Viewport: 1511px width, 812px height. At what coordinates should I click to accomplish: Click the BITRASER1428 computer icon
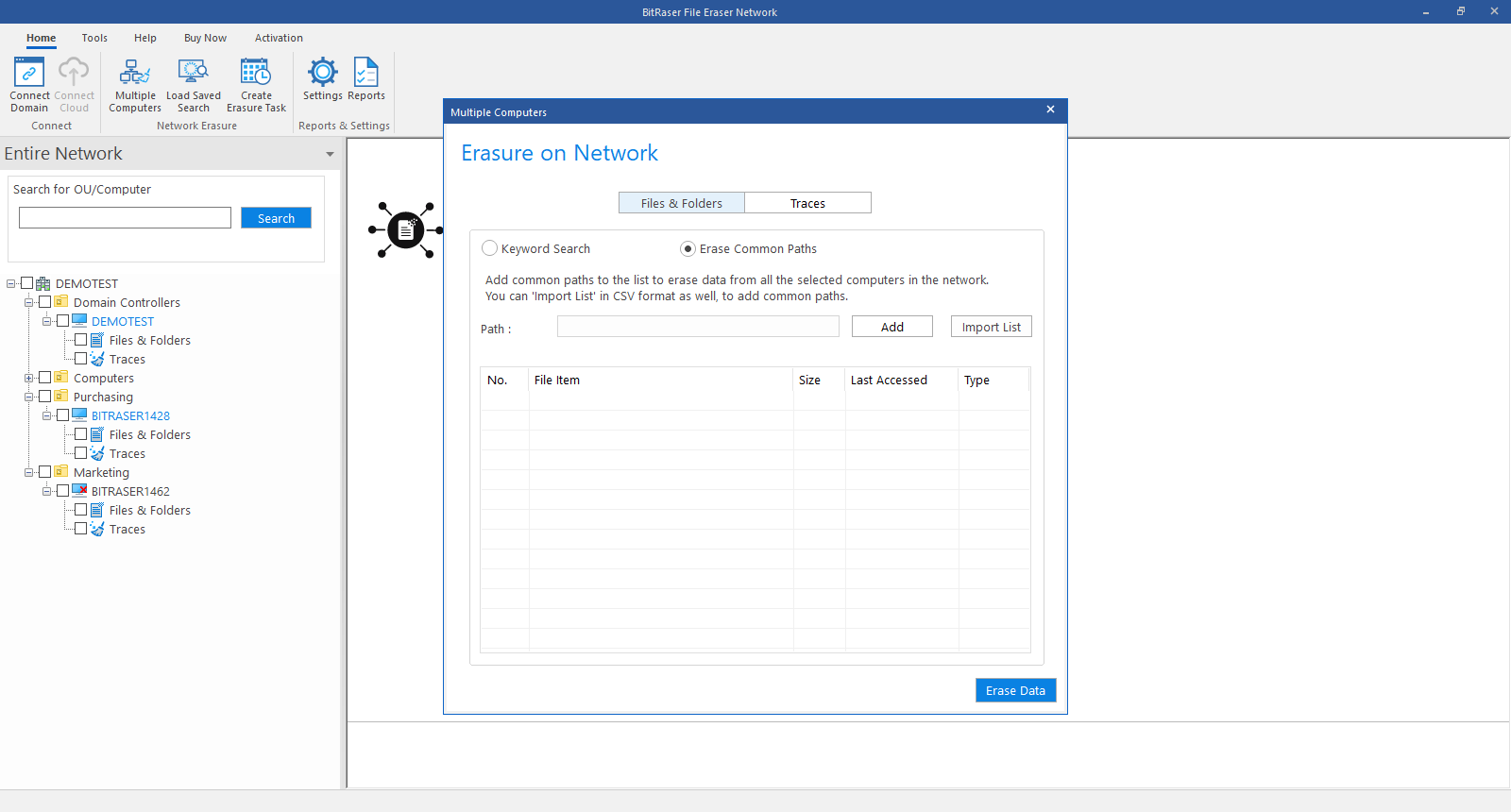tap(79, 415)
